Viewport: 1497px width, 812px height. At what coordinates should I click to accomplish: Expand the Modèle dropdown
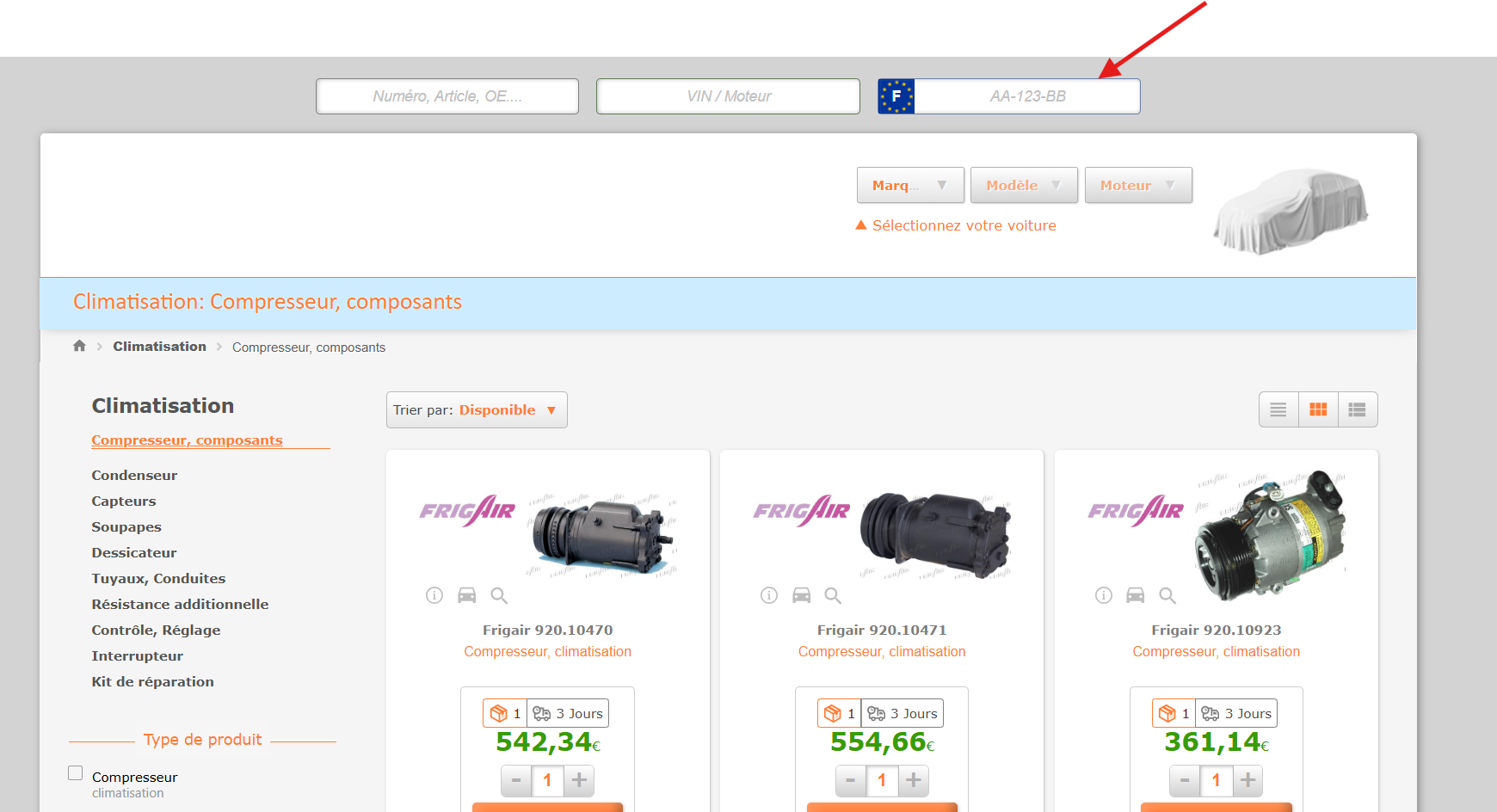(x=1024, y=186)
